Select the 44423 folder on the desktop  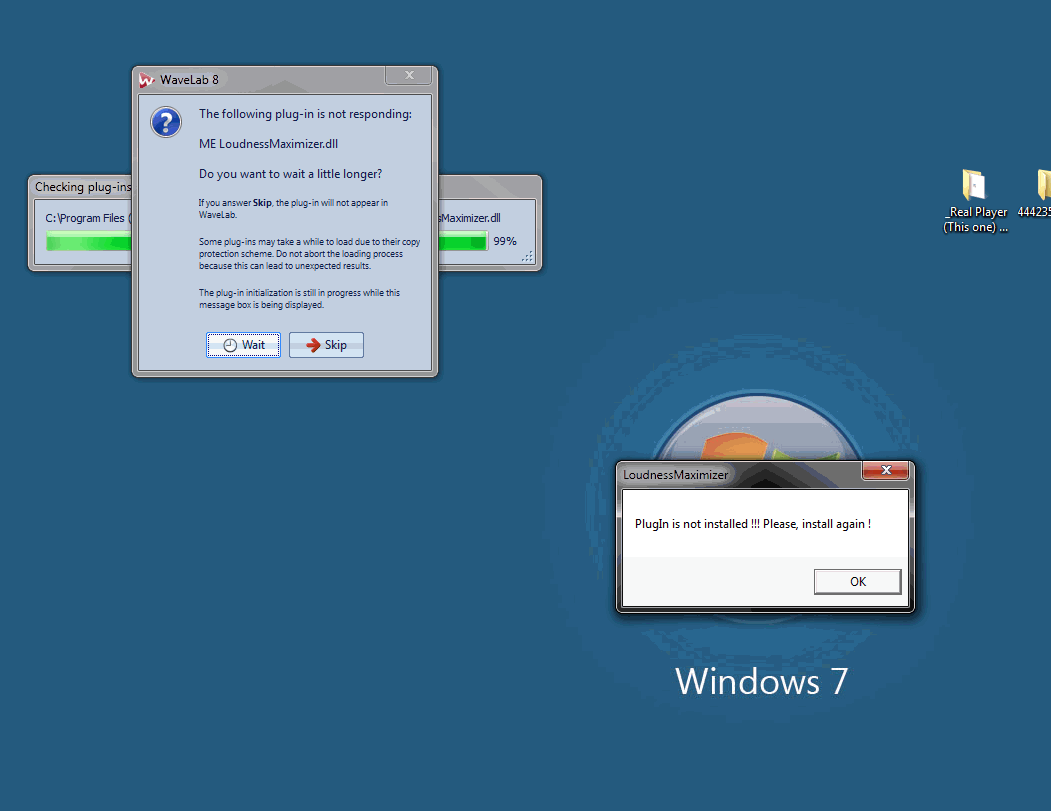tap(1036, 193)
